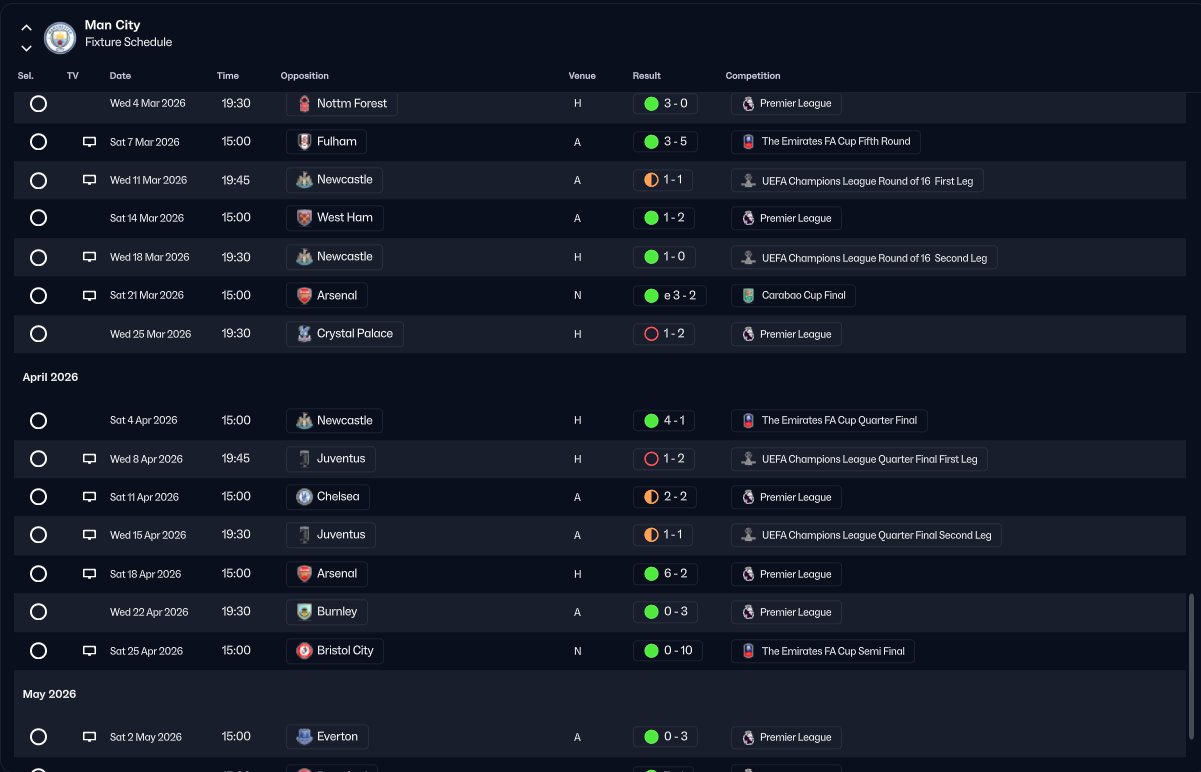Click the down chevron next to the Man City badge
Viewport: 1201px width, 772px height.
(x=26, y=47)
